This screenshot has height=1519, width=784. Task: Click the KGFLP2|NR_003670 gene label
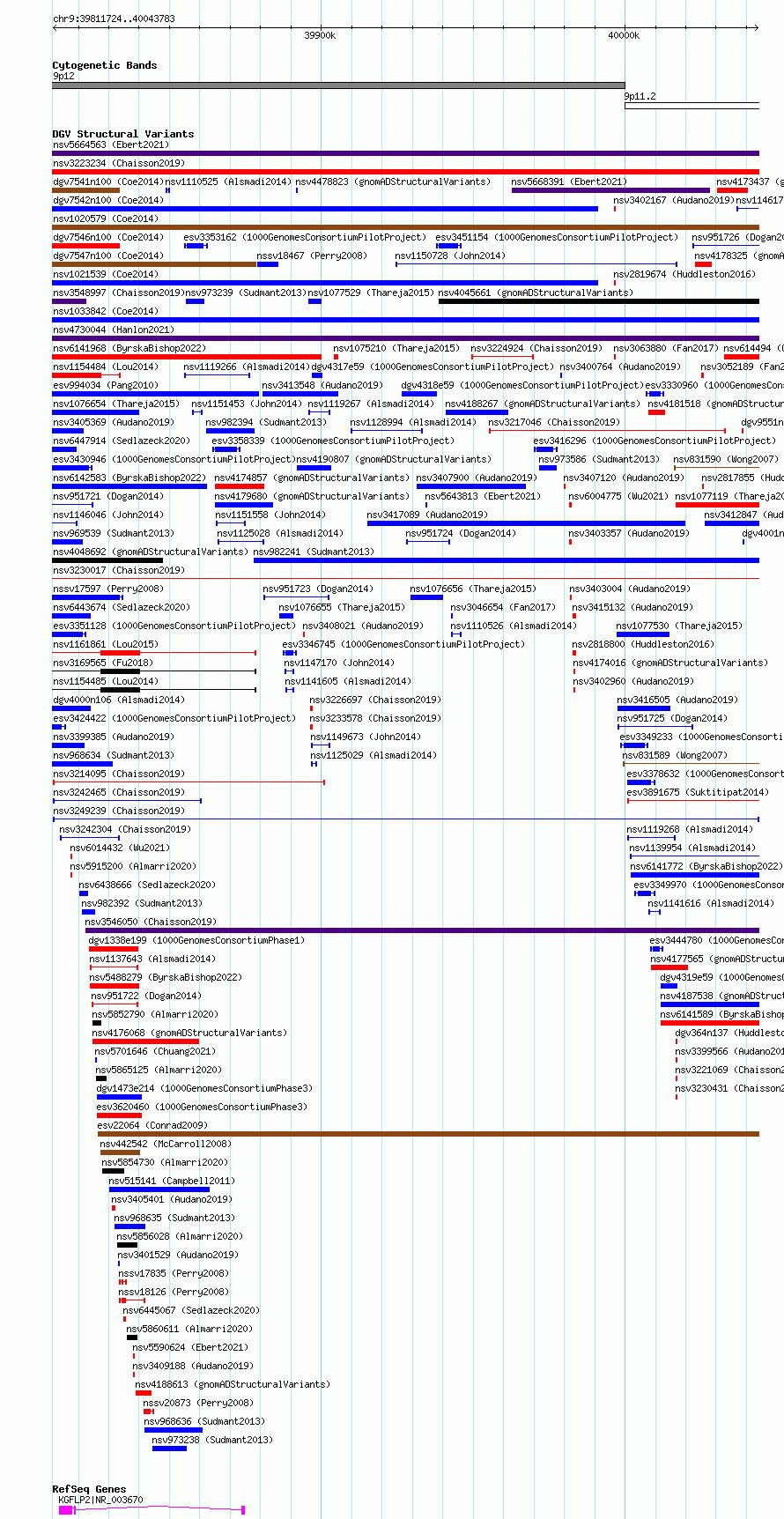point(100,1500)
